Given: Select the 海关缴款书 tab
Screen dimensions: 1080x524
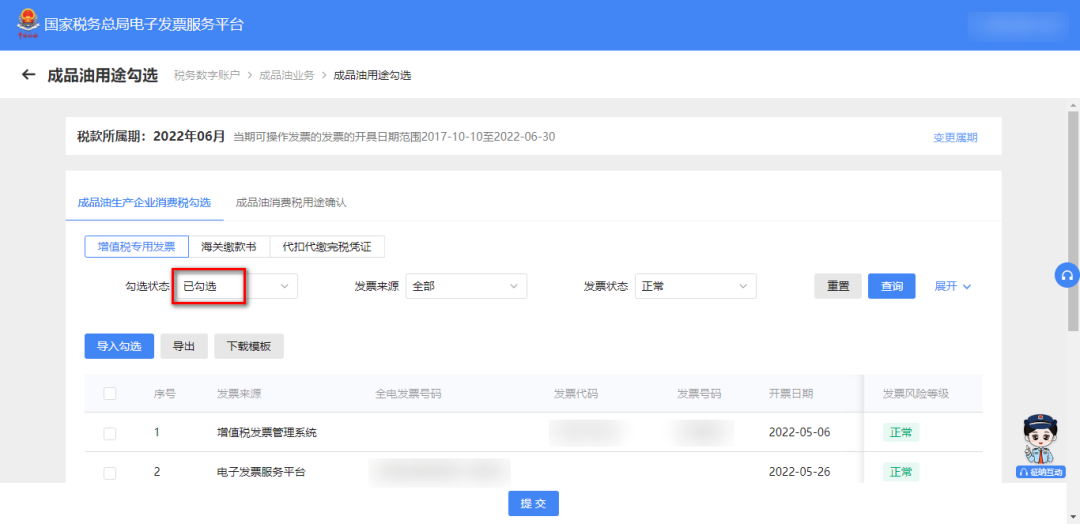Looking at the screenshot, I should [229, 247].
